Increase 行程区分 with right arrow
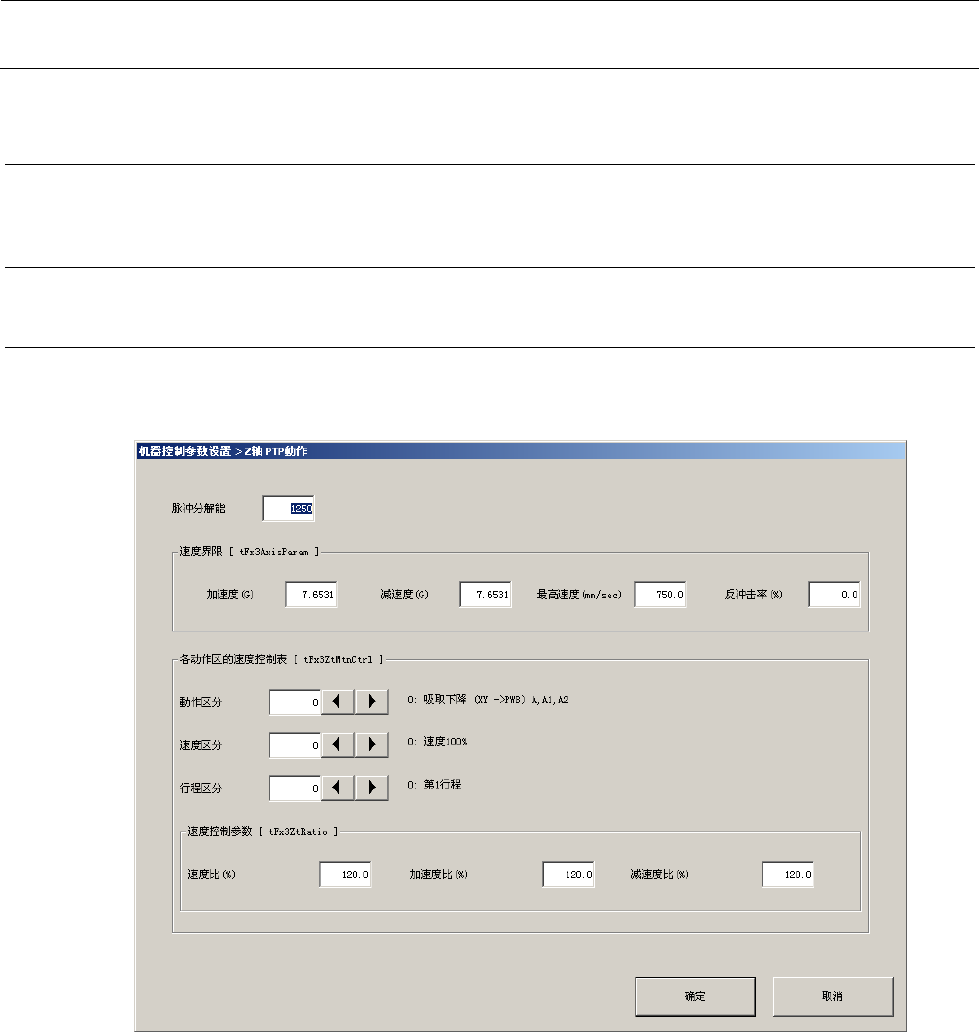This screenshot has width=979, height=1032. tap(371, 788)
